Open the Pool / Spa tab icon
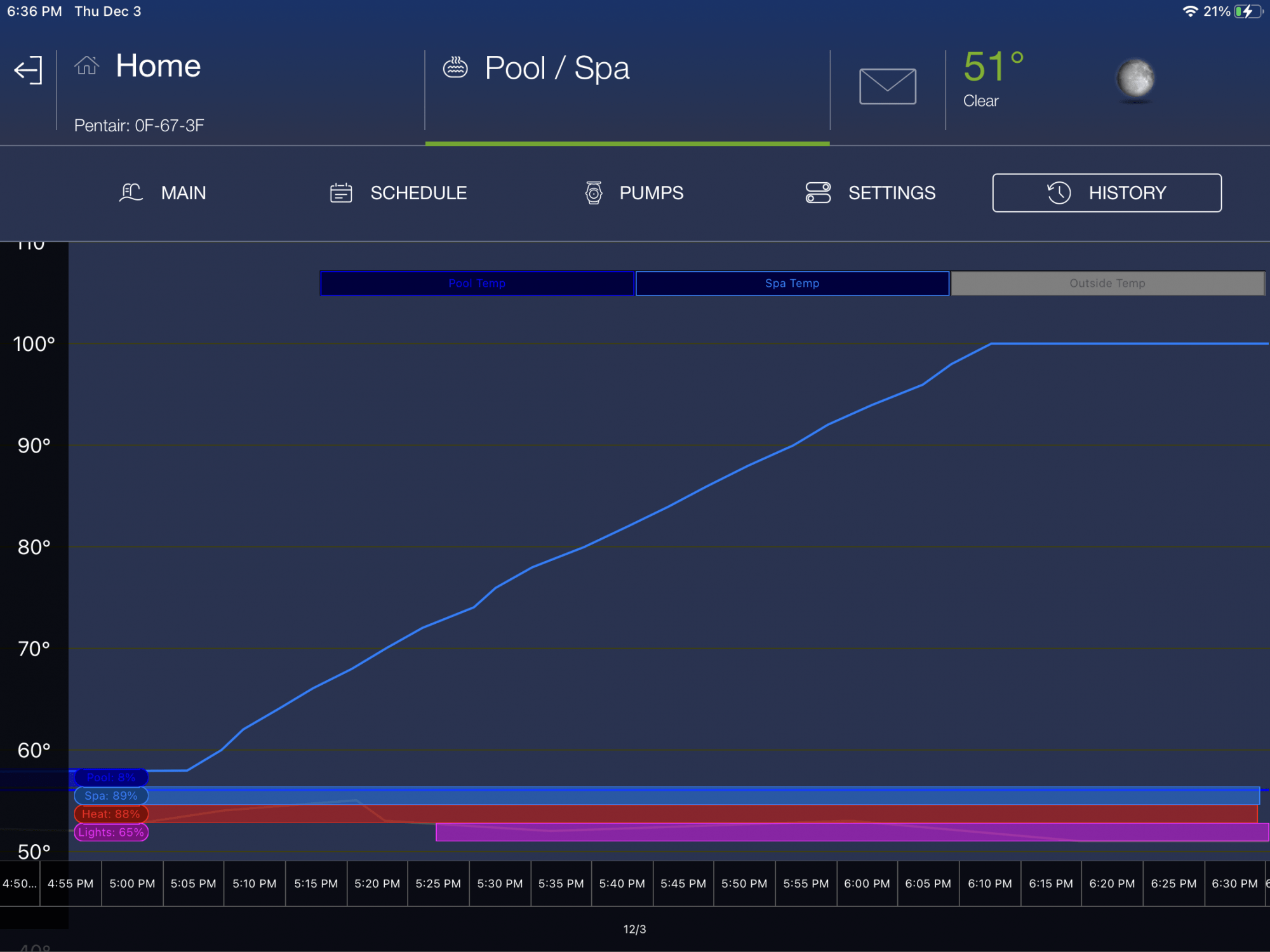The width and height of the screenshot is (1270, 952). (x=455, y=67)
